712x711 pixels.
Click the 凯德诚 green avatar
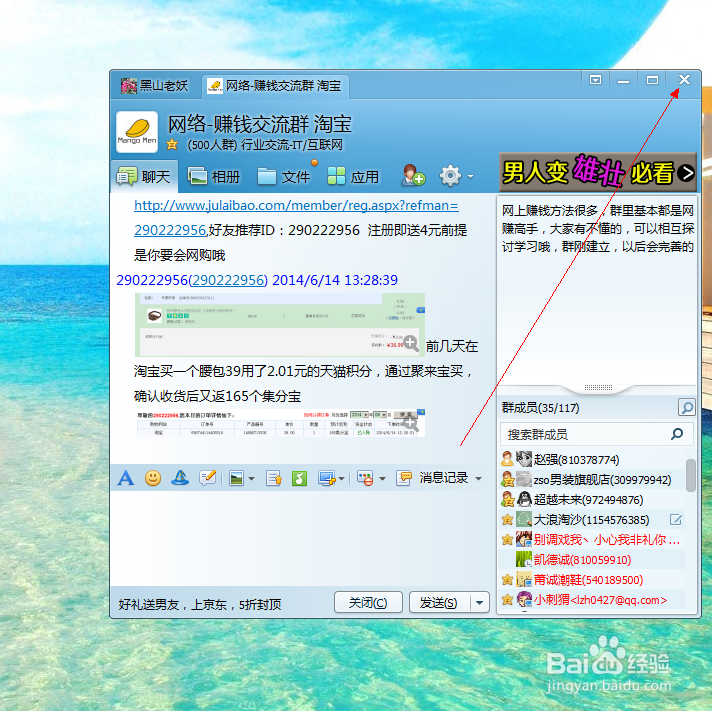click(x=524, y=559)
